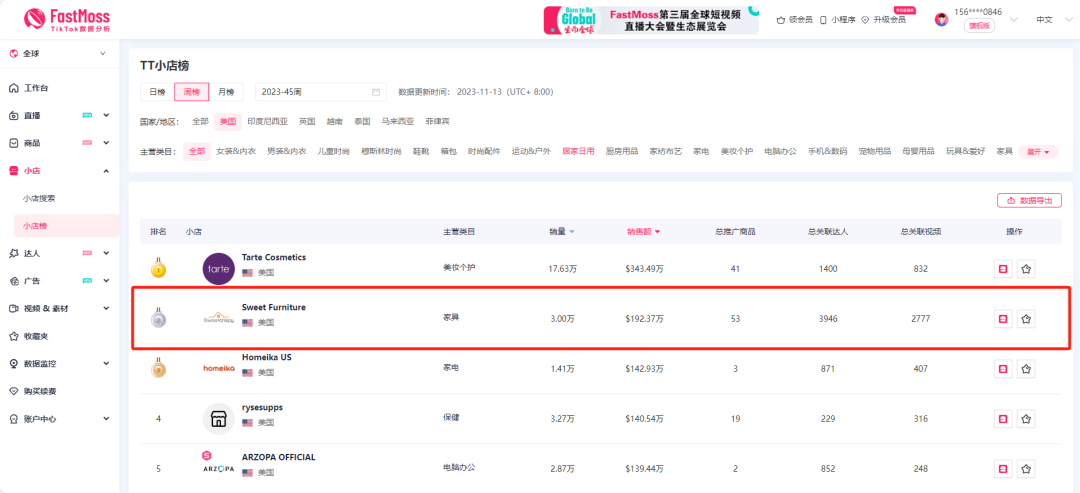Star the Homeika US shop
Image resolution: width=1080 pixels, height=493 pixels.
tap(1026, 368)
